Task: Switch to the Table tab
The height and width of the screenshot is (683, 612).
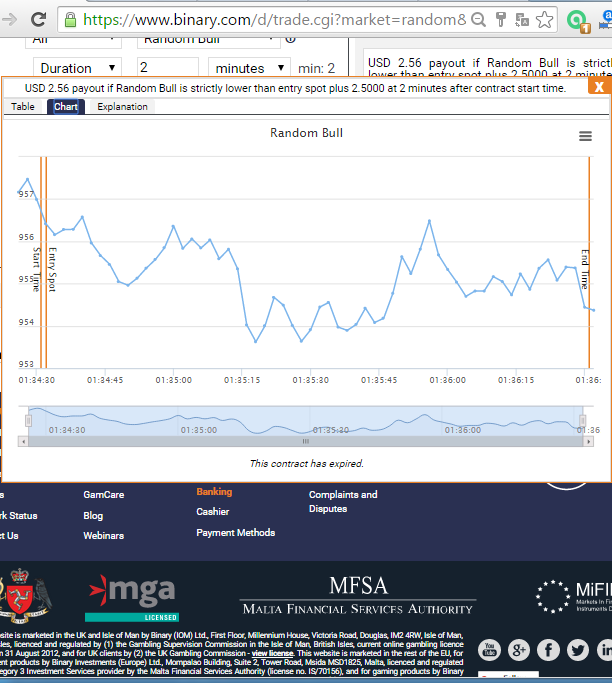Action: (23, 107)
